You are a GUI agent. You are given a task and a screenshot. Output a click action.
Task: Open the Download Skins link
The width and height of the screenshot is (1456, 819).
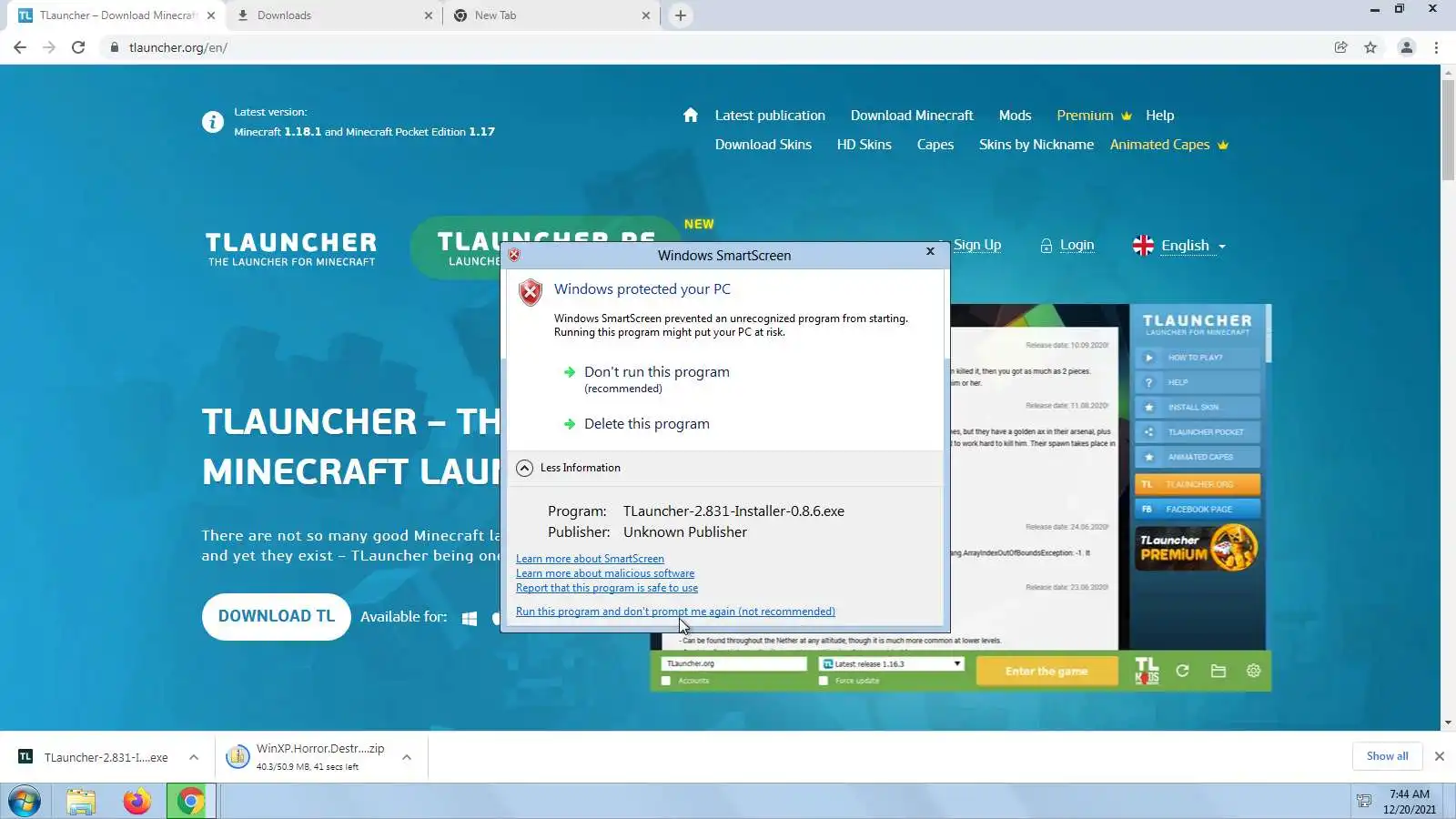(x=763, y=145)
